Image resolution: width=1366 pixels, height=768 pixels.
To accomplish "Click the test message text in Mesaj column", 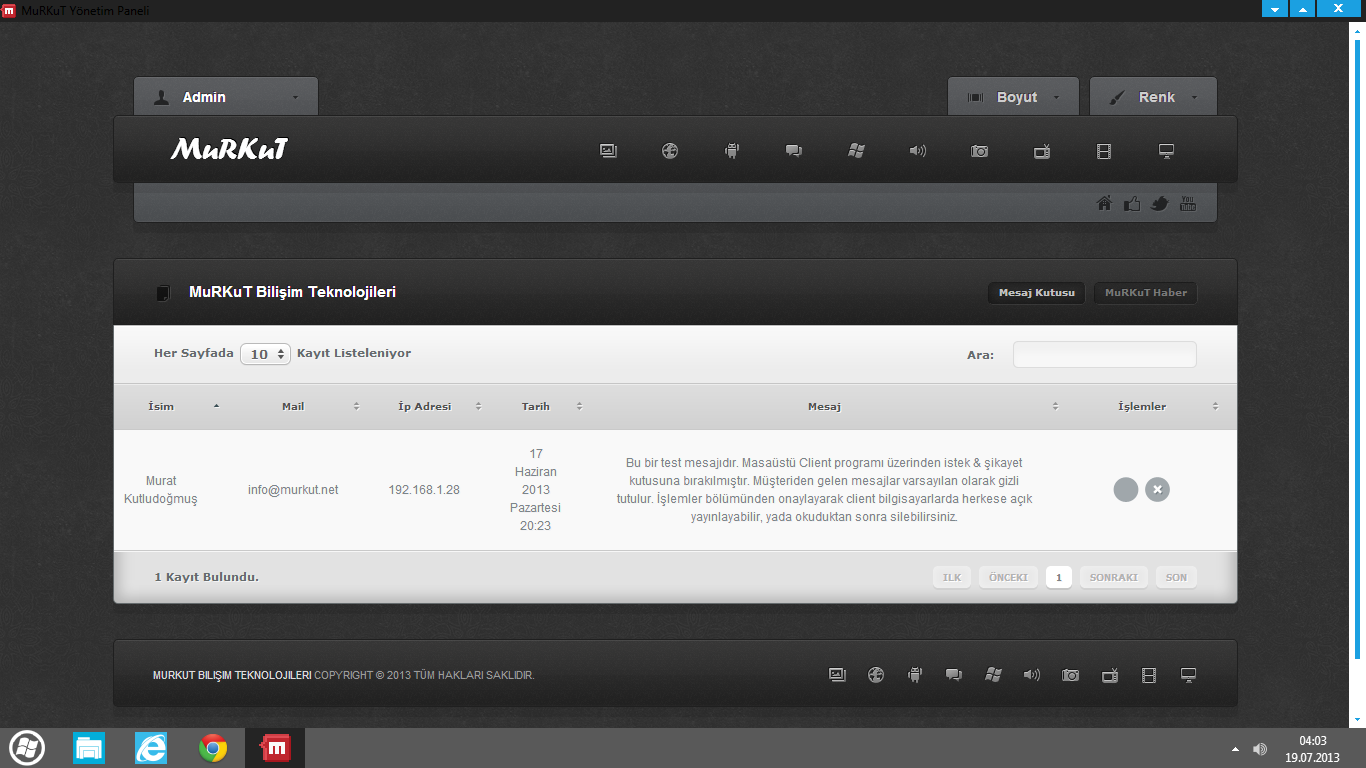I will tap(824, 490).
